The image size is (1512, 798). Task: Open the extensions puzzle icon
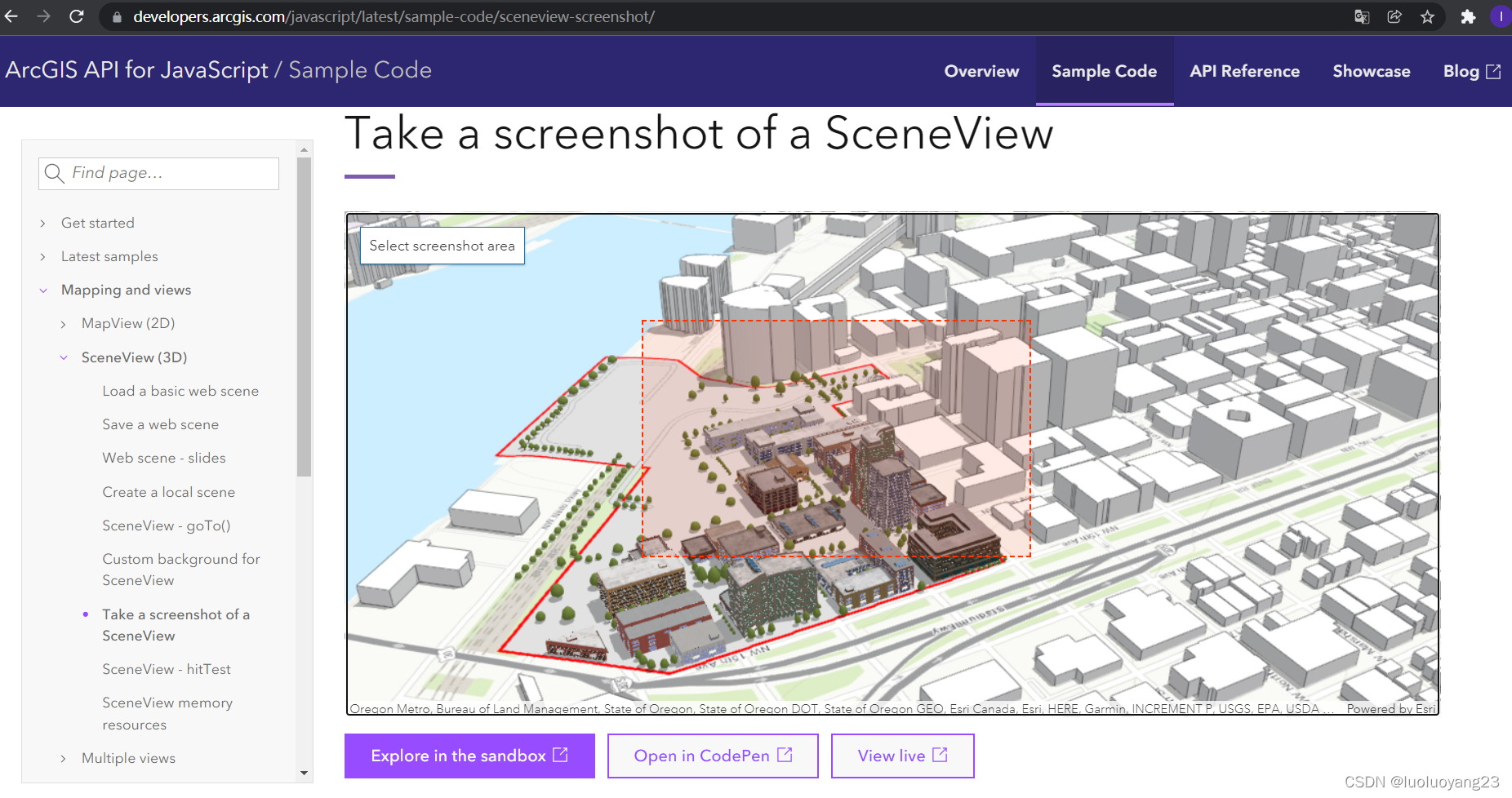1468,16
